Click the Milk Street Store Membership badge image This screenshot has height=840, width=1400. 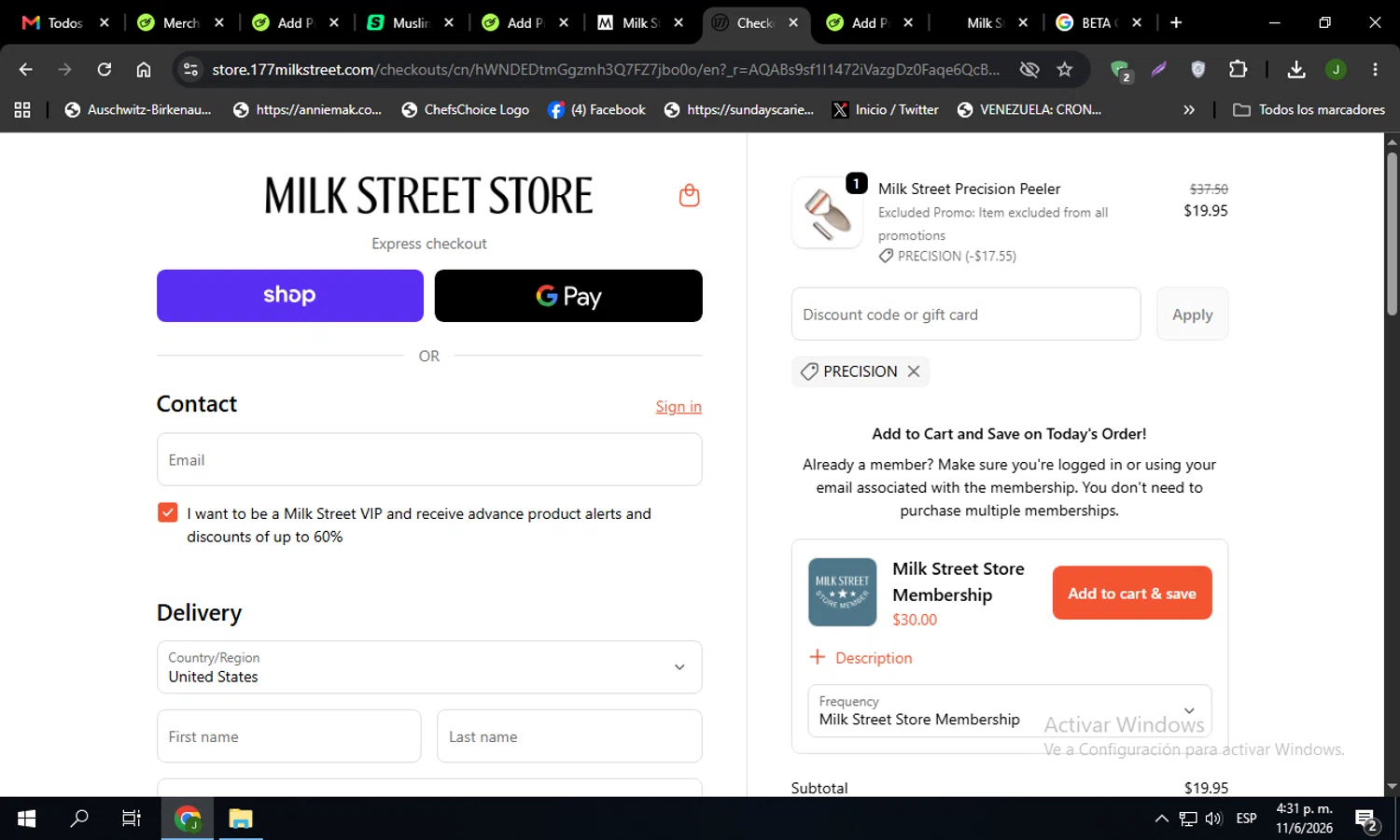pos(842,593)
